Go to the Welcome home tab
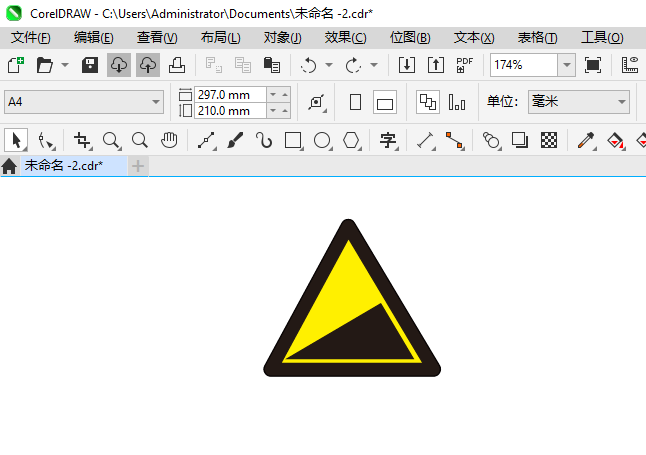The width and height of the screenshot is (646, 455). pos(9,166)
